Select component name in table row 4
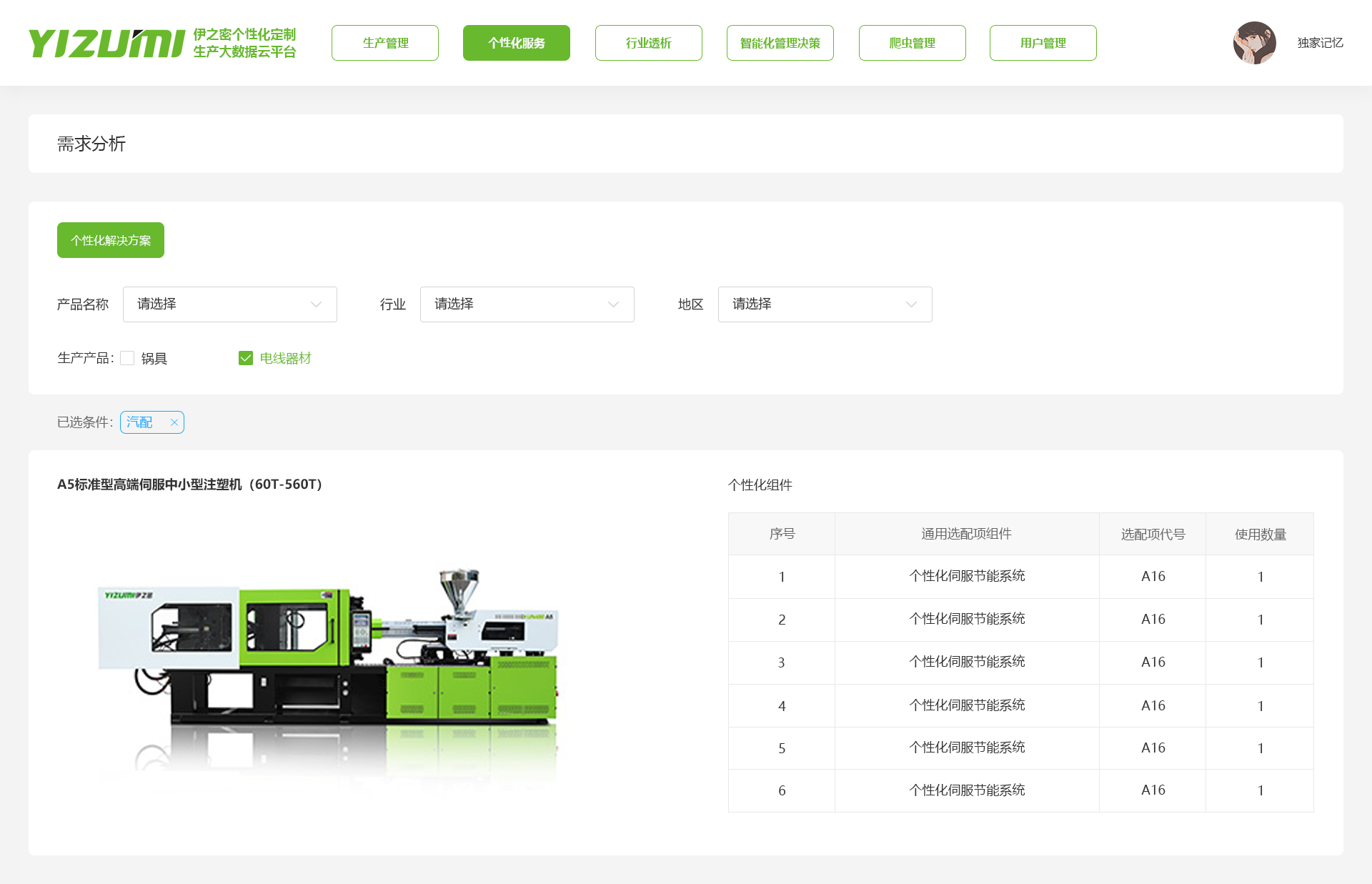The width and height of the screenshot is (1372, 884). (x=967, y=705)
